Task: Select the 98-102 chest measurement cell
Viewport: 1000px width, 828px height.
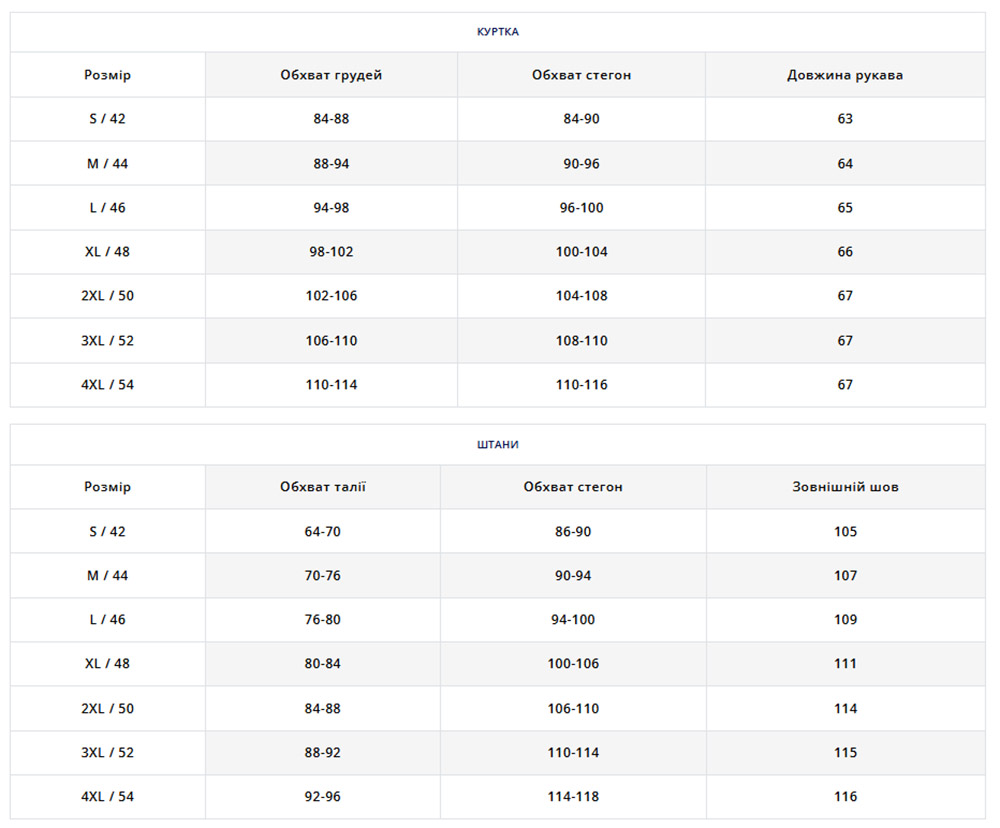Action: pyautogui.click(x=331, y=252)
